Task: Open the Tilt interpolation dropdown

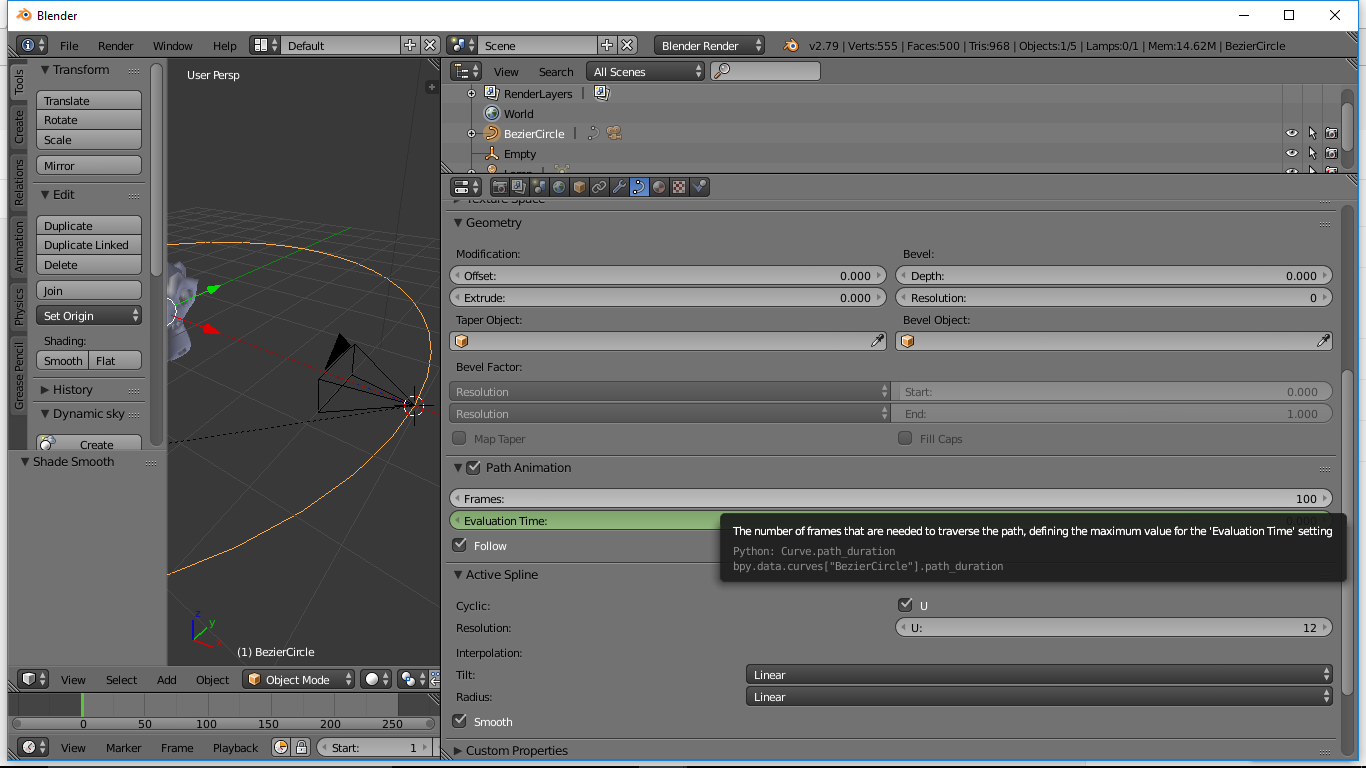Action: 1038,675
